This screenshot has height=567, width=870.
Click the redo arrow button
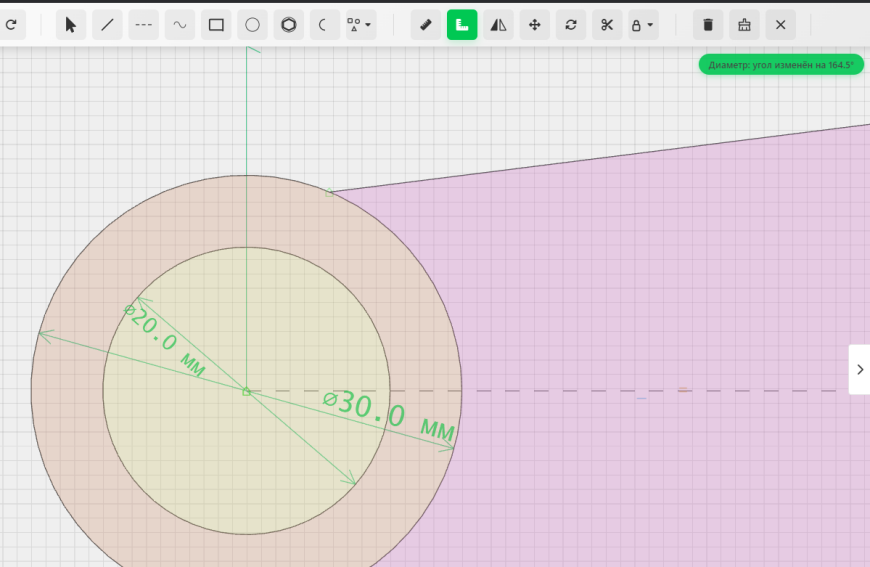[x=11, y=25]
